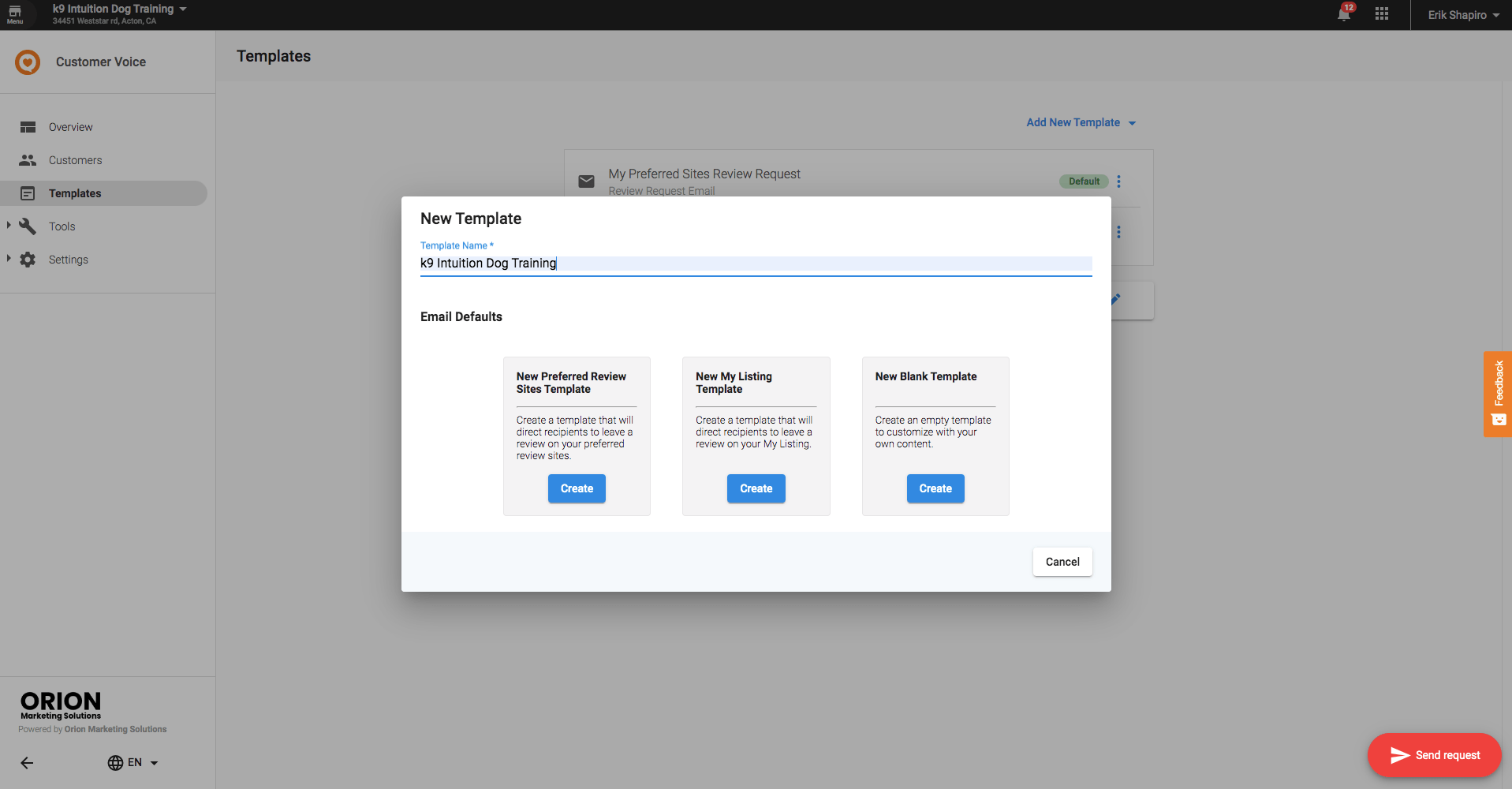Expand the Tools tree arrow
This screenshot has height=789, width=1512.
pyautogui.click(x=9, y=226)
